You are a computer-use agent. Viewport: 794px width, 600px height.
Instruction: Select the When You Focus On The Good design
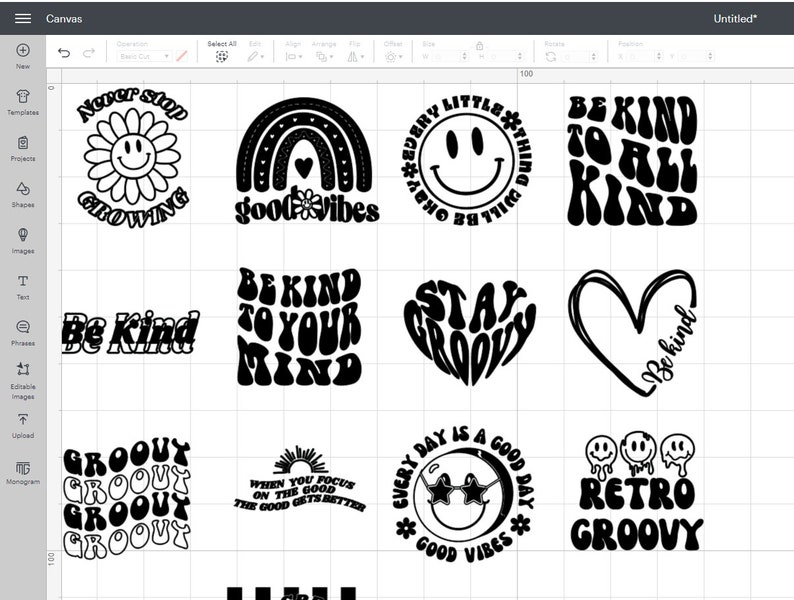click(x=300, y=479)
